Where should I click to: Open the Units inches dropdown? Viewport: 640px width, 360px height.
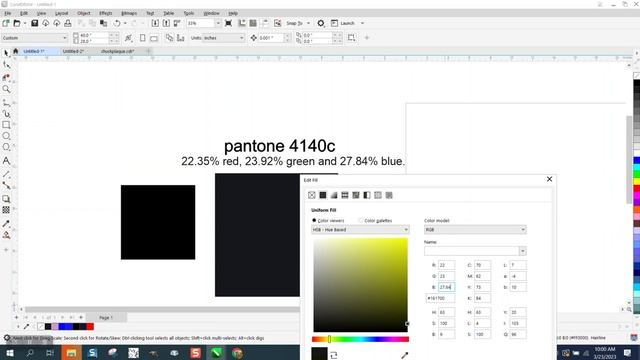point(223,38)
